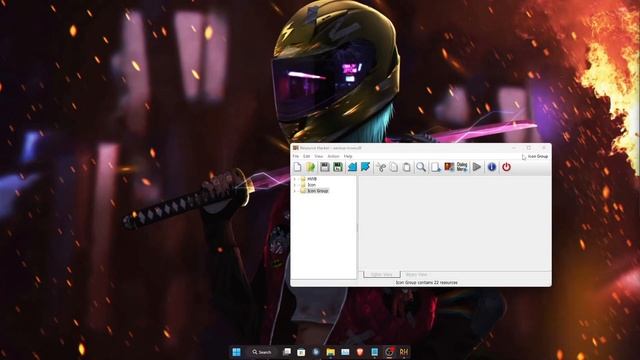Click the Icon Group label at top right
The image size is (640, 360).
538,156
